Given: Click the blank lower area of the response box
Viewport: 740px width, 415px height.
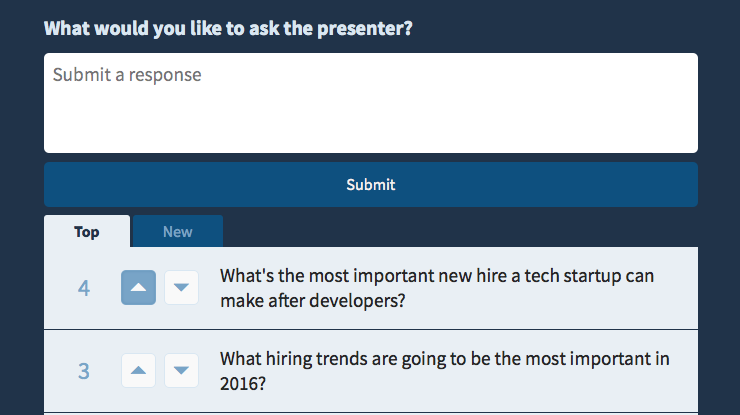Looking at the screenshot, I should click(371, 123).
